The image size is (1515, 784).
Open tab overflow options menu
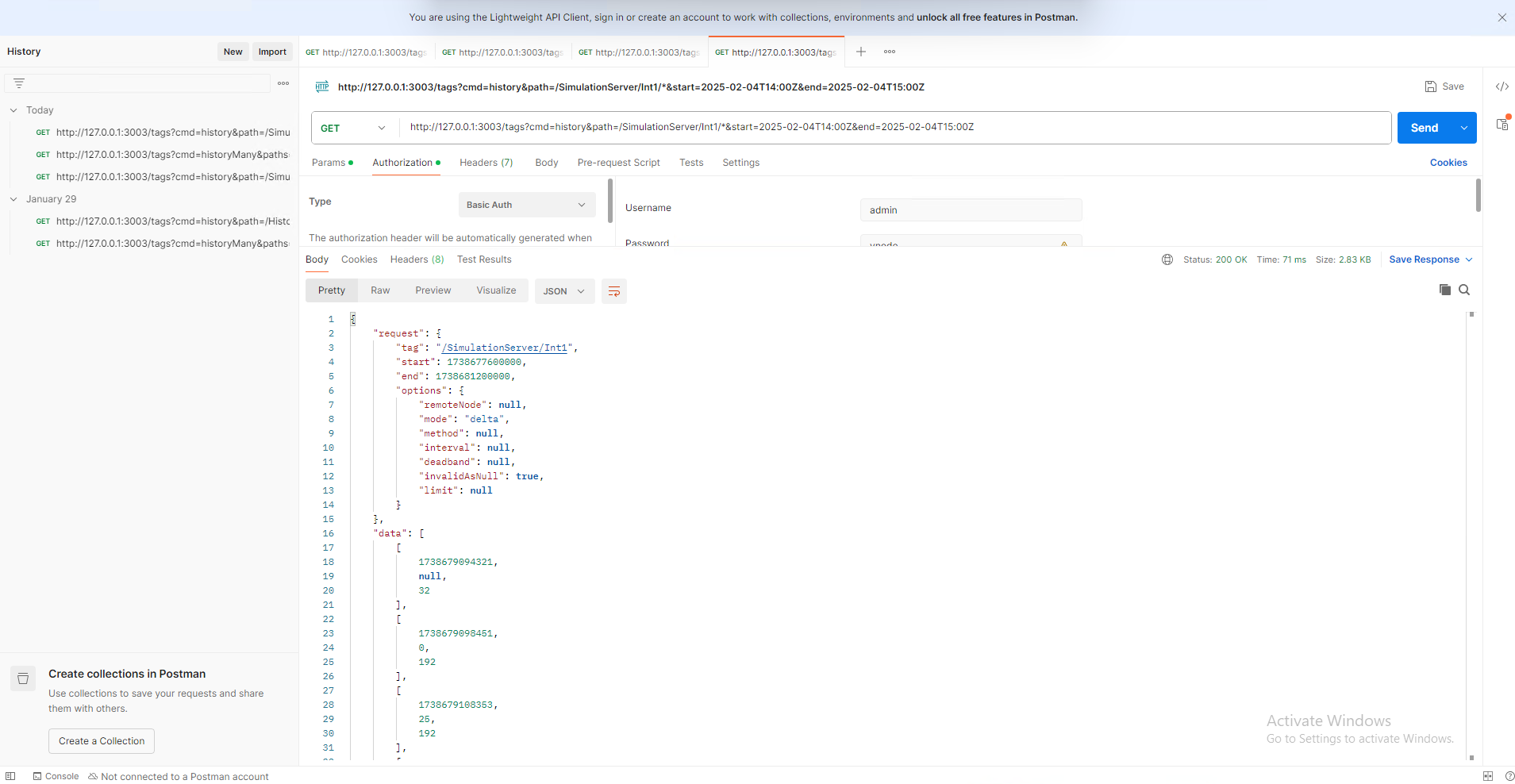890,52
